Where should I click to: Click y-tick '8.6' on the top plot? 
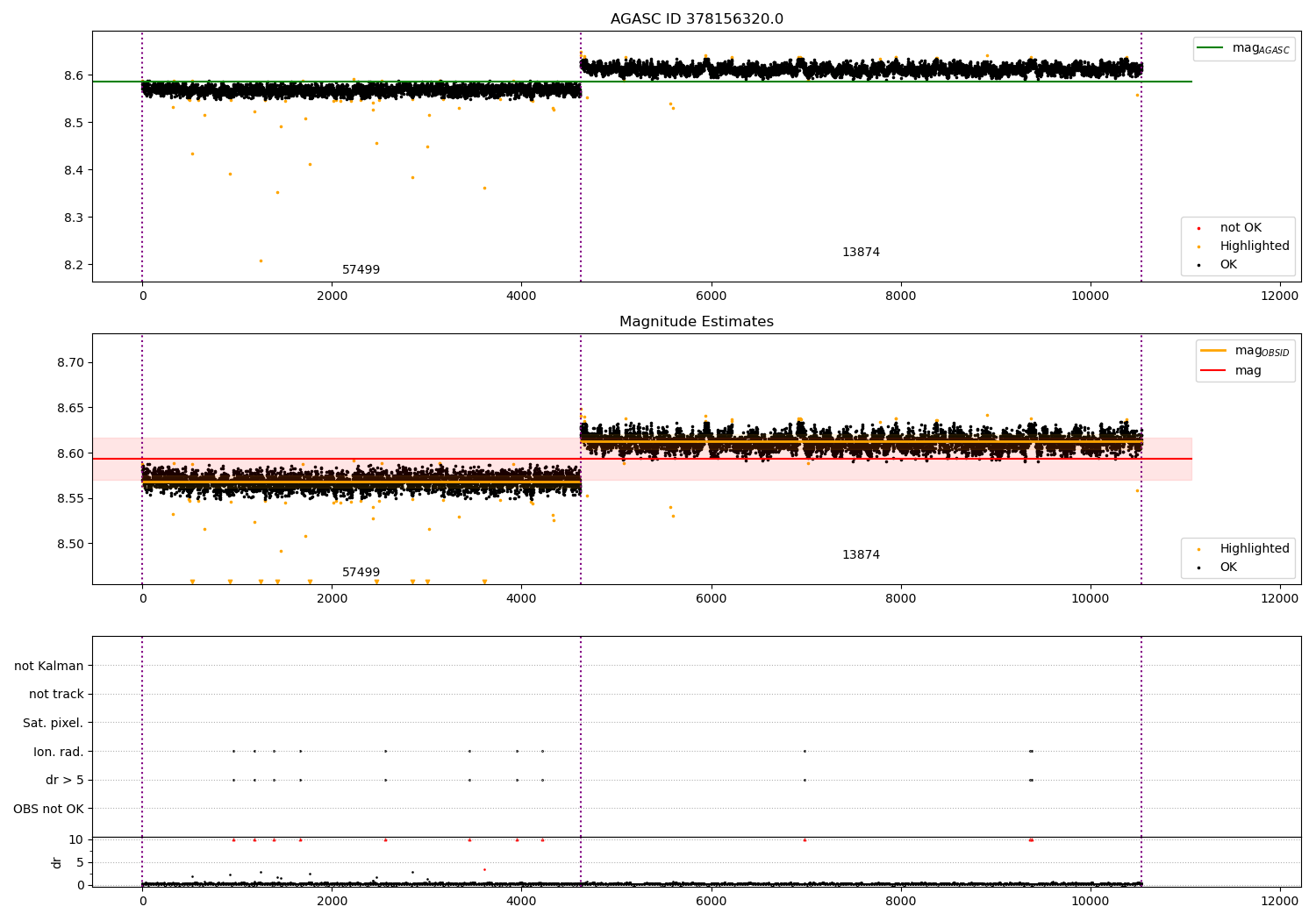pos(74,75)
